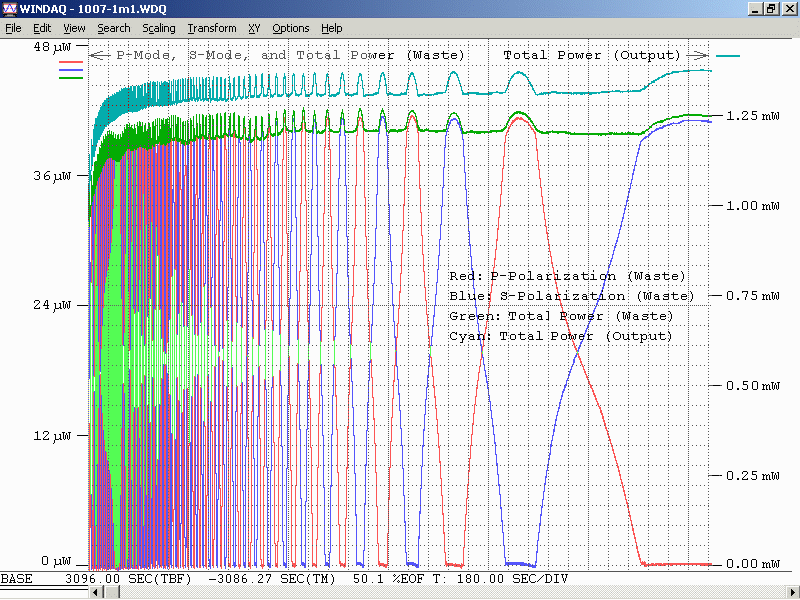Click the BASE label in status bar
Image resolution: width=800 pixels, height=600 pixels.
[17, 578]
